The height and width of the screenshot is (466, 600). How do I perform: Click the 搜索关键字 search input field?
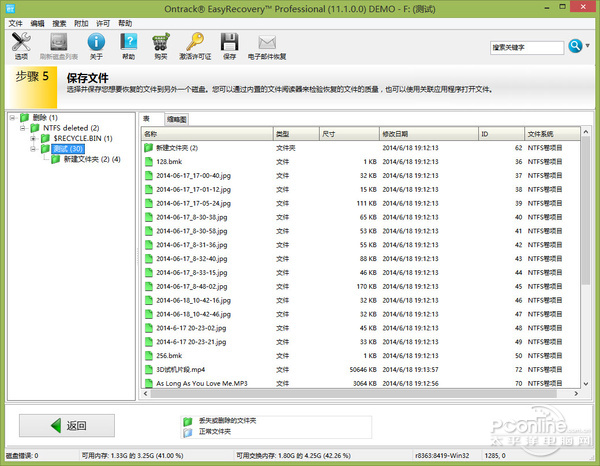pos(527,47)
